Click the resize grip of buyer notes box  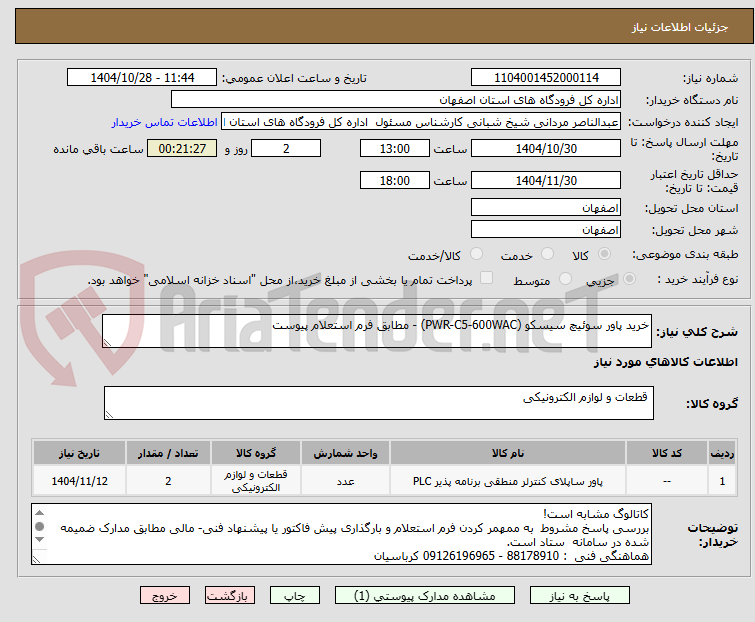[37, 559]
